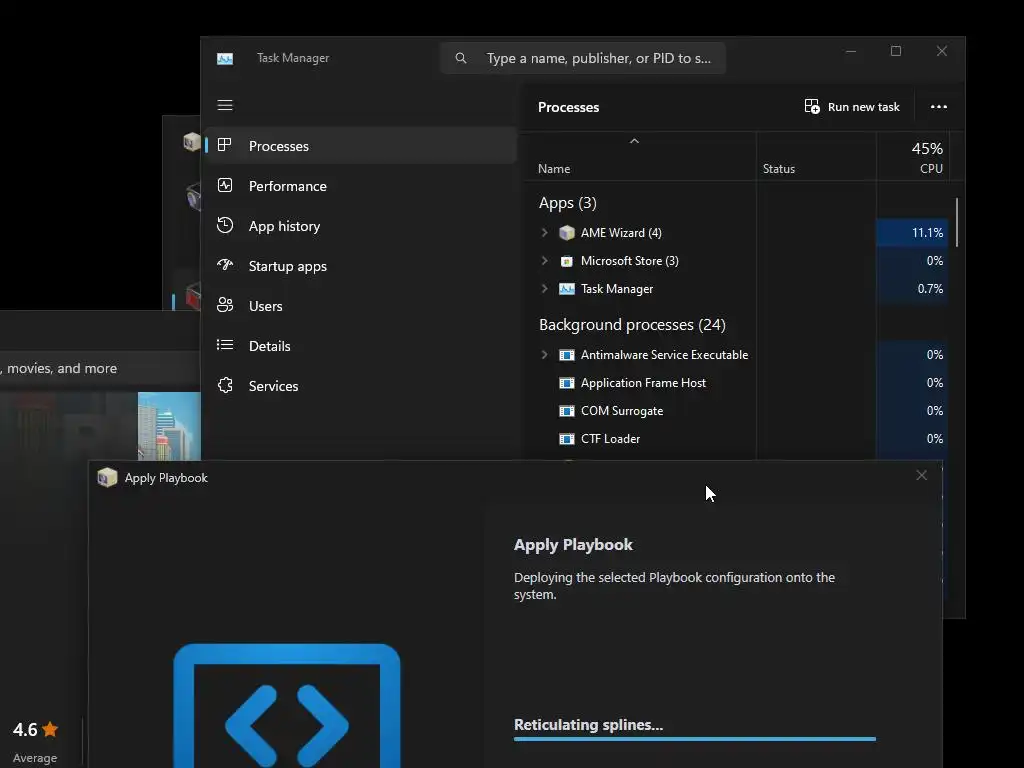The image size is (1024, 768).
Task: Select the COM Surrogate process
Action: [737, 411]
